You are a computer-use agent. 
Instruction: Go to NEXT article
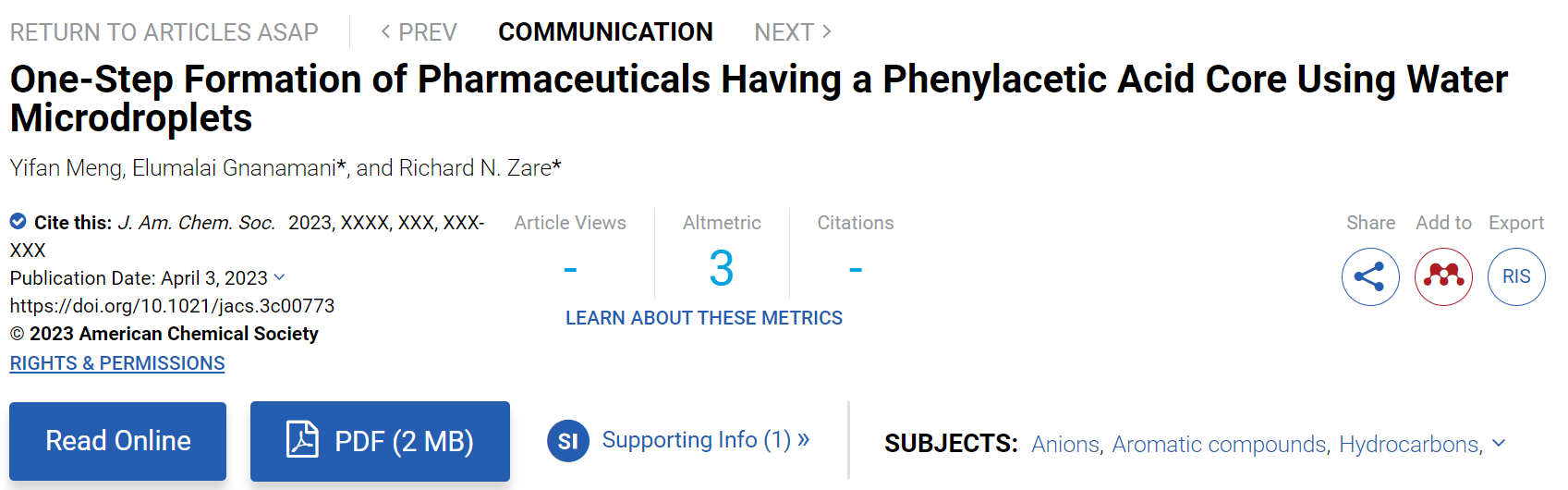793,32
